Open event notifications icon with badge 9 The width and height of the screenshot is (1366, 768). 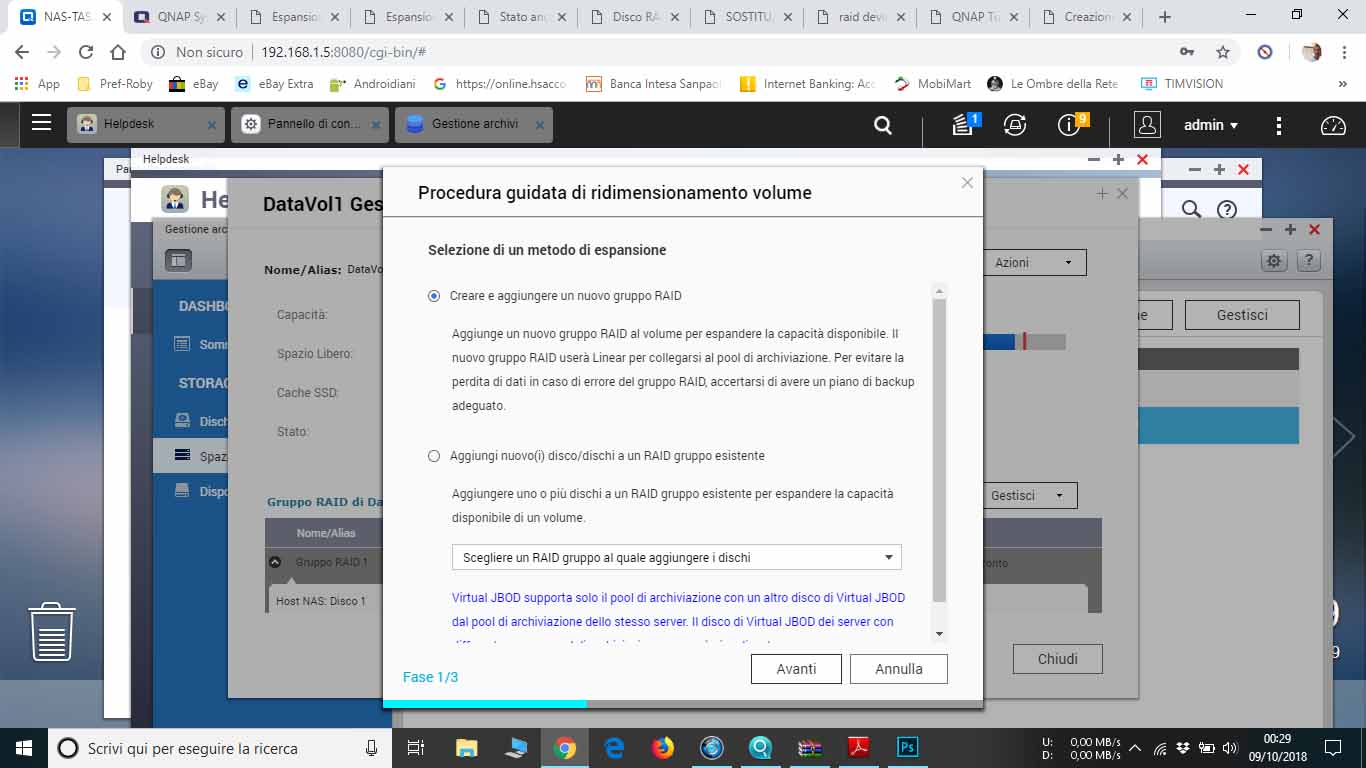1070,125
